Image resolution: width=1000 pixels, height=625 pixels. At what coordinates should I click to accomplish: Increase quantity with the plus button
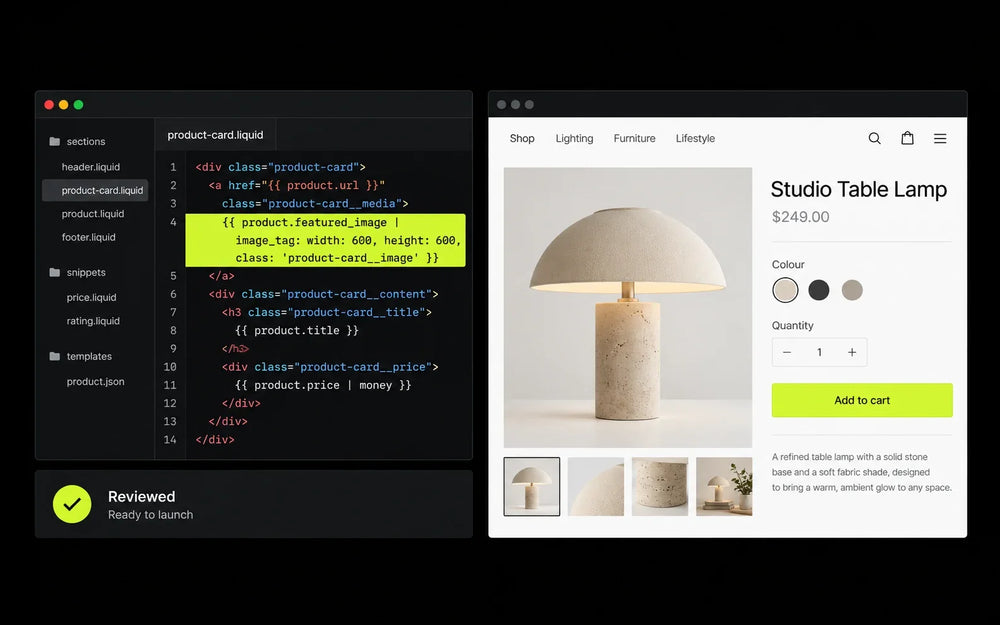coord(851,352)
